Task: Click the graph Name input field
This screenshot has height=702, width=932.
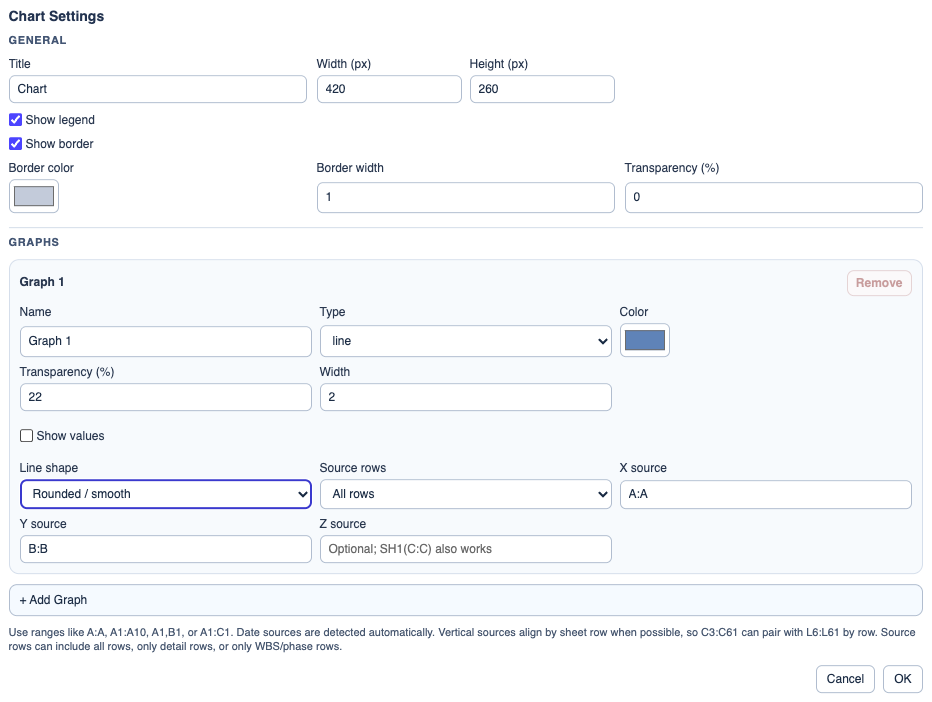Action: point(166,341)
